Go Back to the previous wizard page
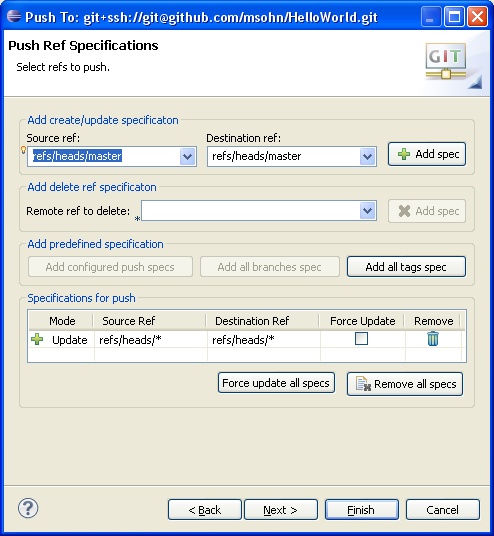494x536 pixels. [x=205, y=510]
